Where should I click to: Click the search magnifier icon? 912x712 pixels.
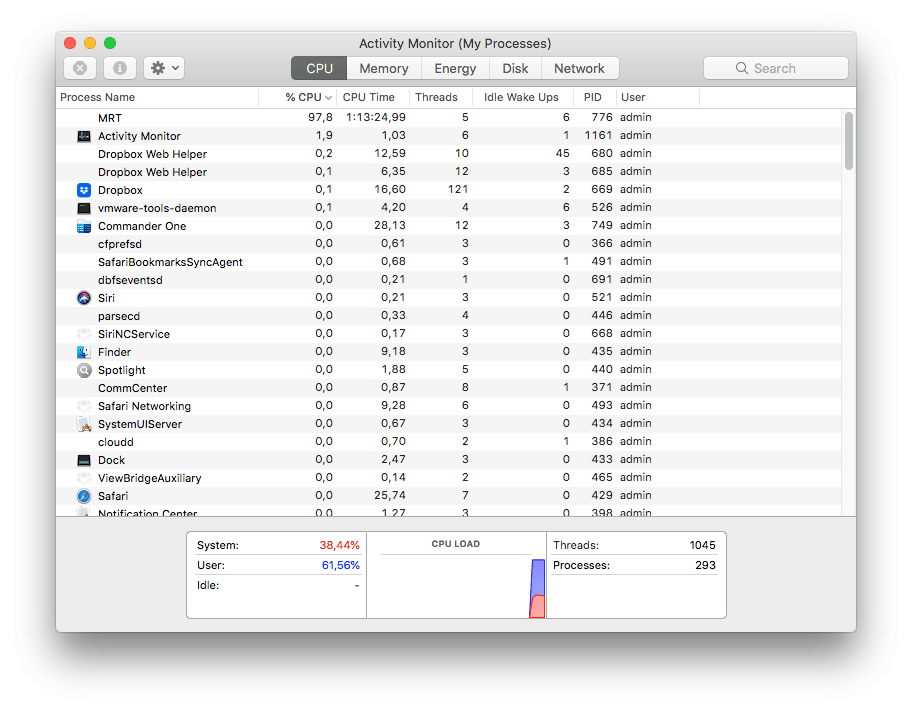coord(742,68)
